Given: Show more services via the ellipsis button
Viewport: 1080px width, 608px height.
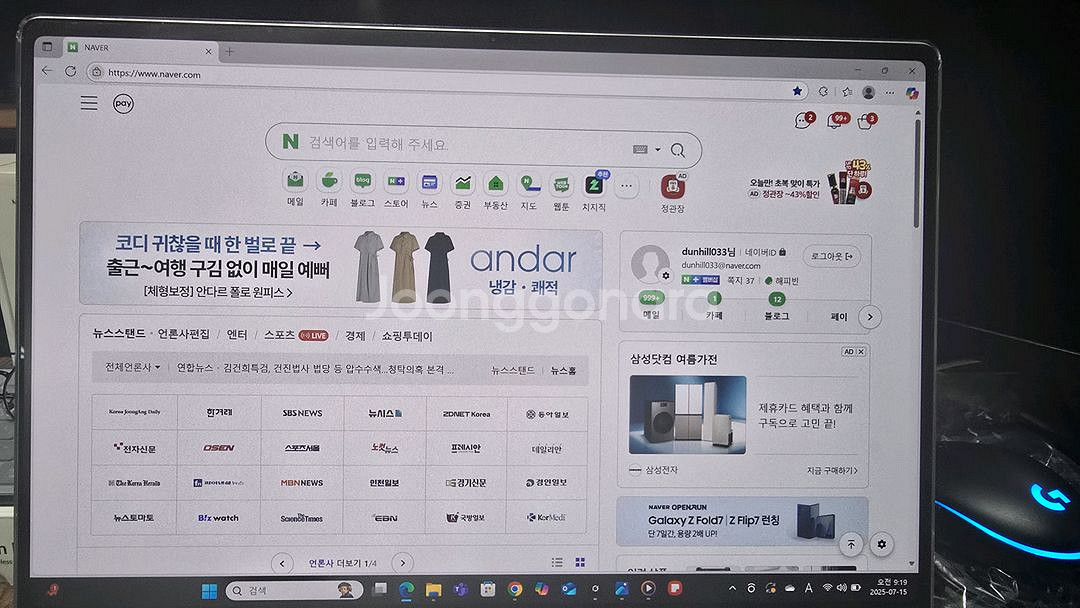Looking at the screenshot, I should (x=626, y=186).
